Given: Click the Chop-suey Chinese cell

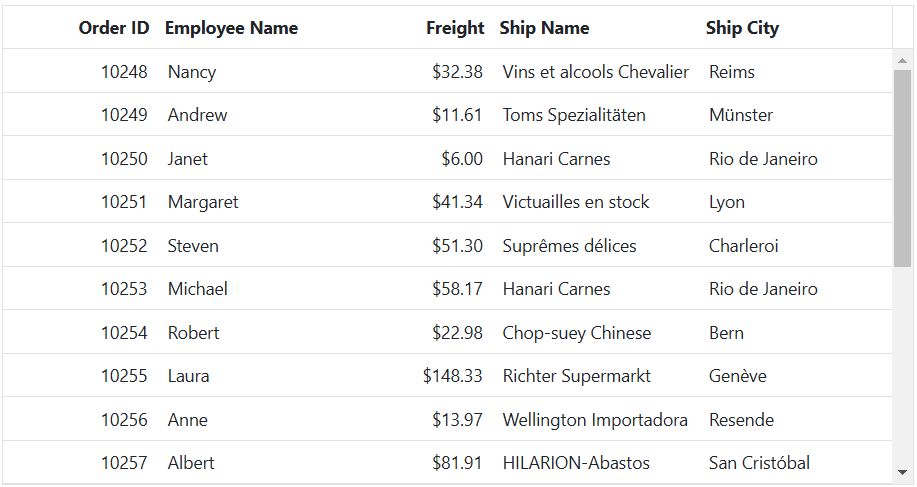Looking at the screenshot, I should tap(596, 333).
